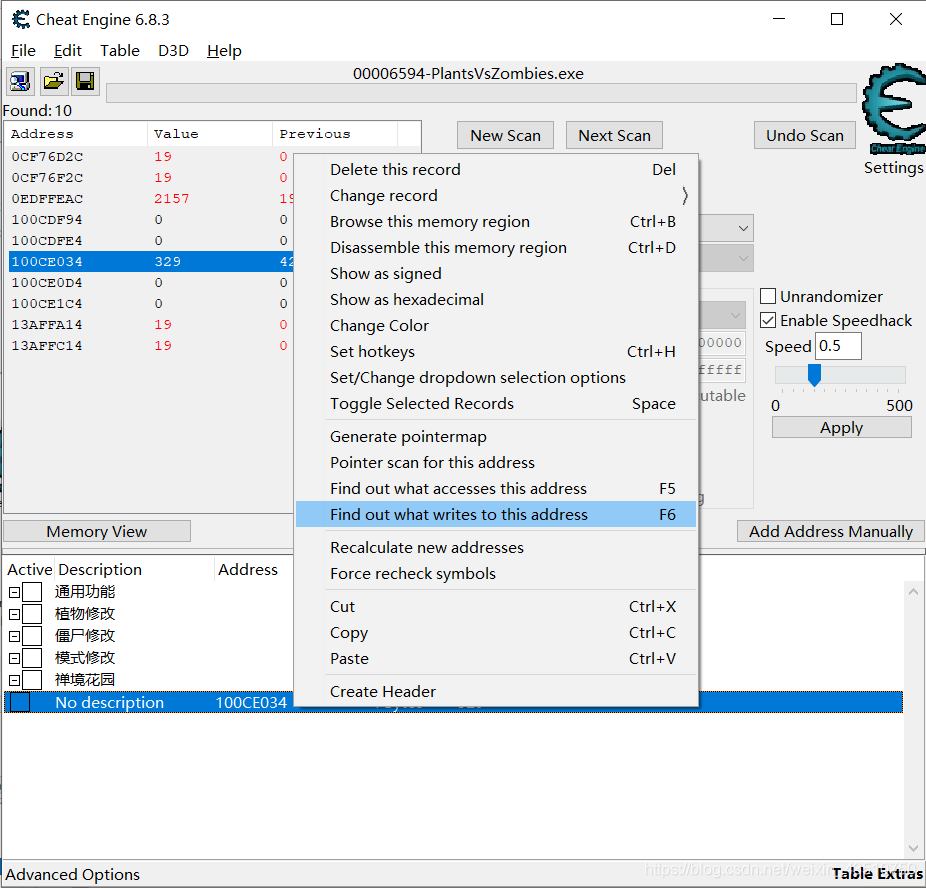926x888 pixels.
Task: Activate checkbox for 植物修改 entry
Action: (32, 614)
